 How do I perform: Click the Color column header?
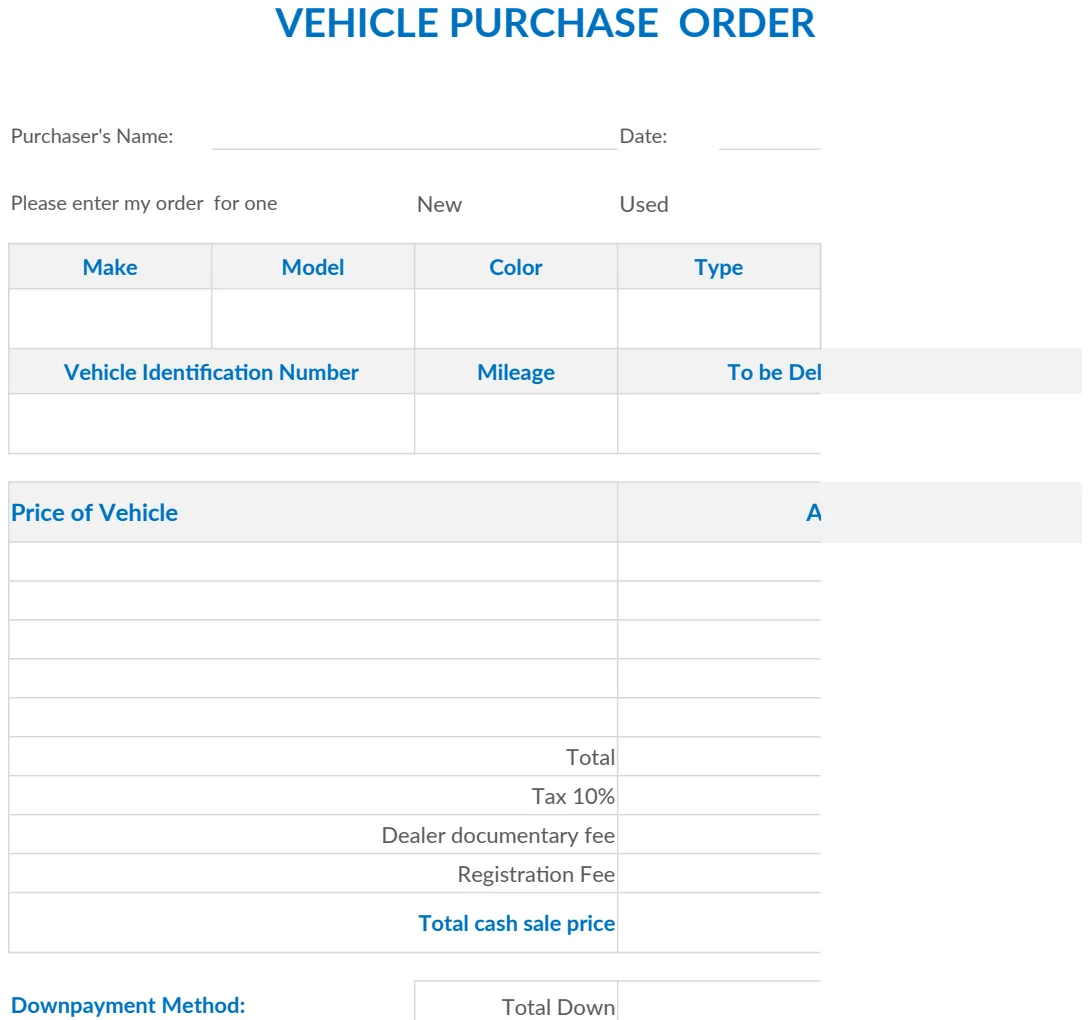516,267
